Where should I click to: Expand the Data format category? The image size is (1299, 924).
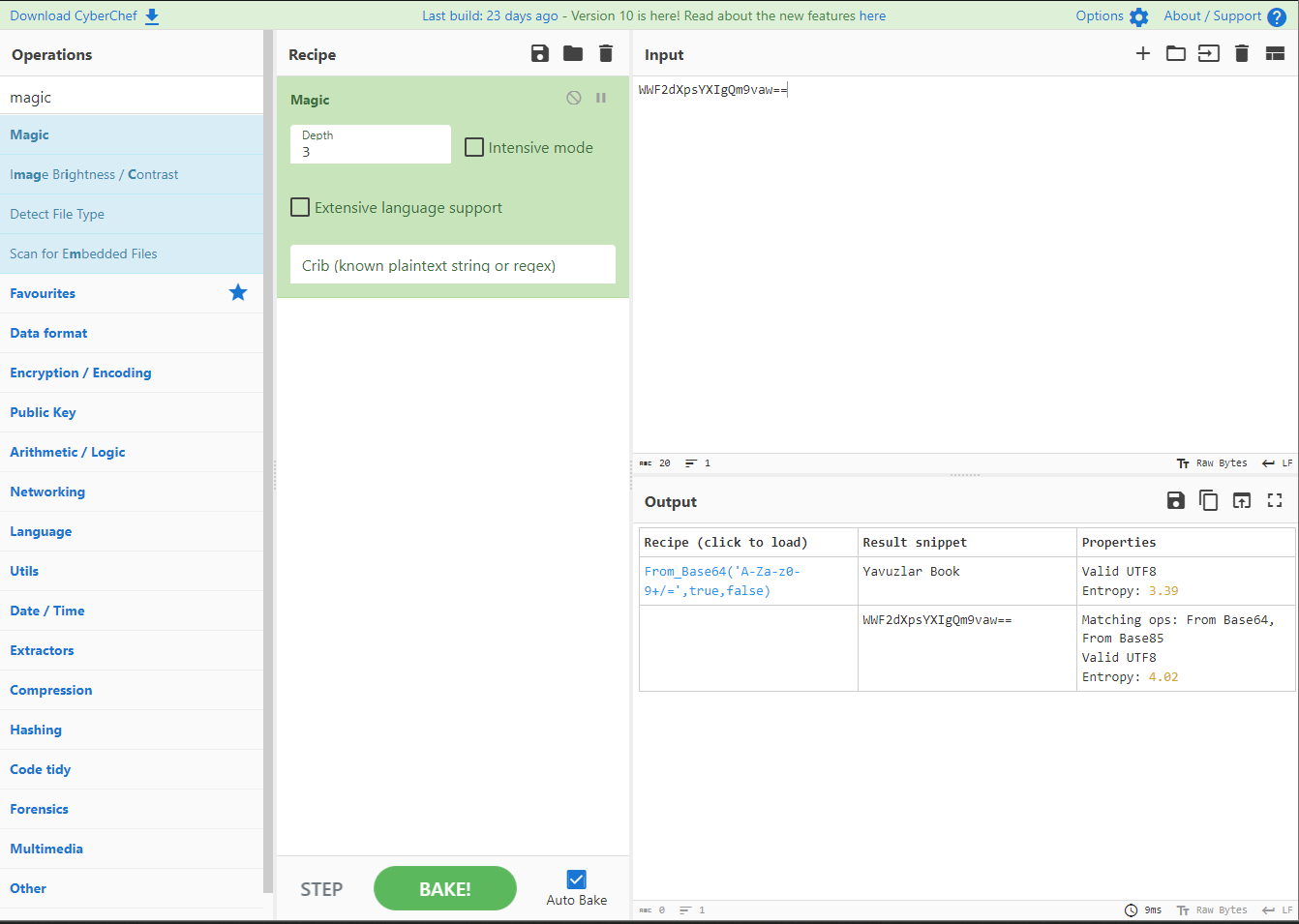48,333
